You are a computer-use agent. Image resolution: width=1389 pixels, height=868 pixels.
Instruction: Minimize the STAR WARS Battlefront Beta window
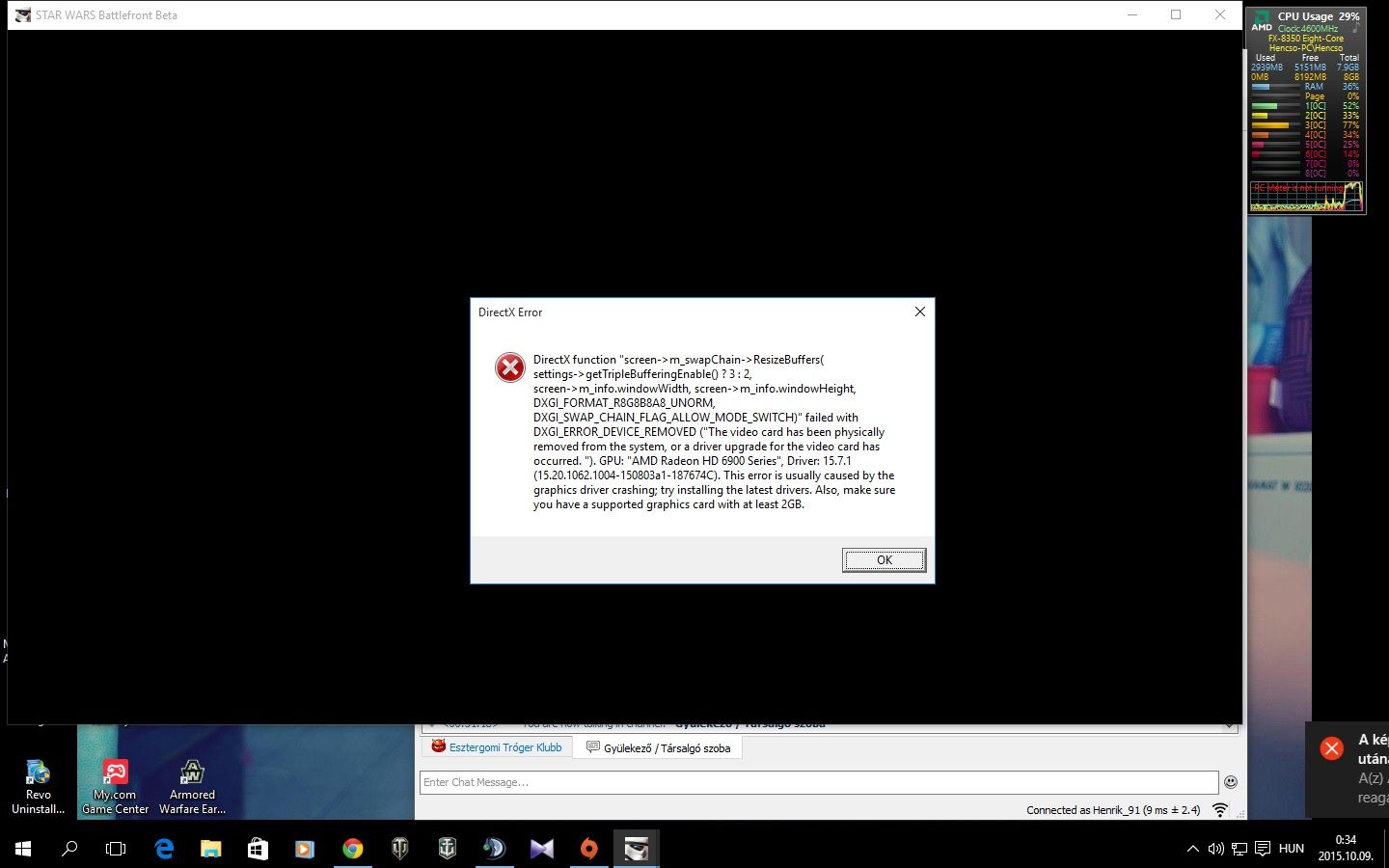[1132, 14]
